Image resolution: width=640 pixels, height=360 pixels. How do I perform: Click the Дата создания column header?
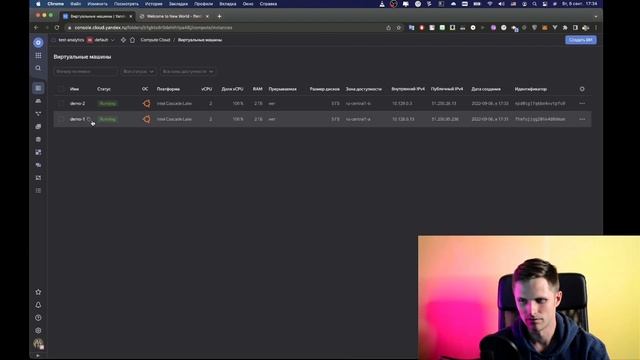[486, 89]
